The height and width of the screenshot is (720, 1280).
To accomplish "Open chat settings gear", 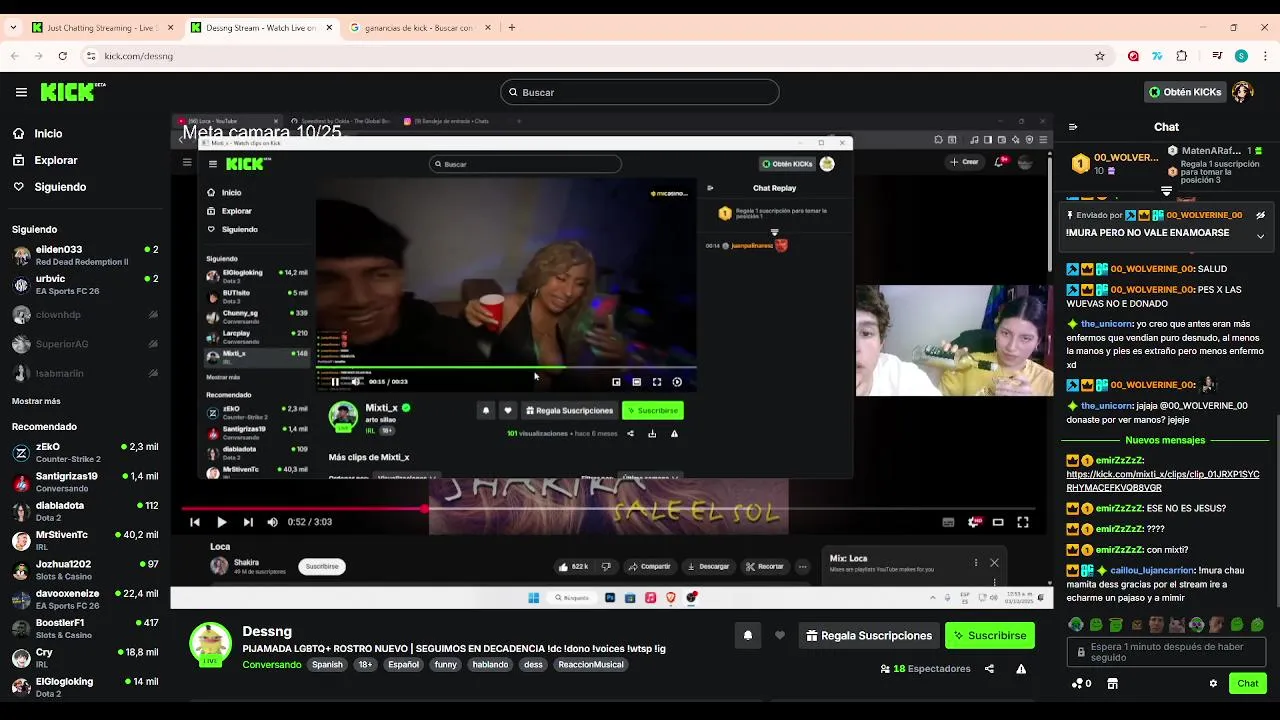I will (1213, 684).
